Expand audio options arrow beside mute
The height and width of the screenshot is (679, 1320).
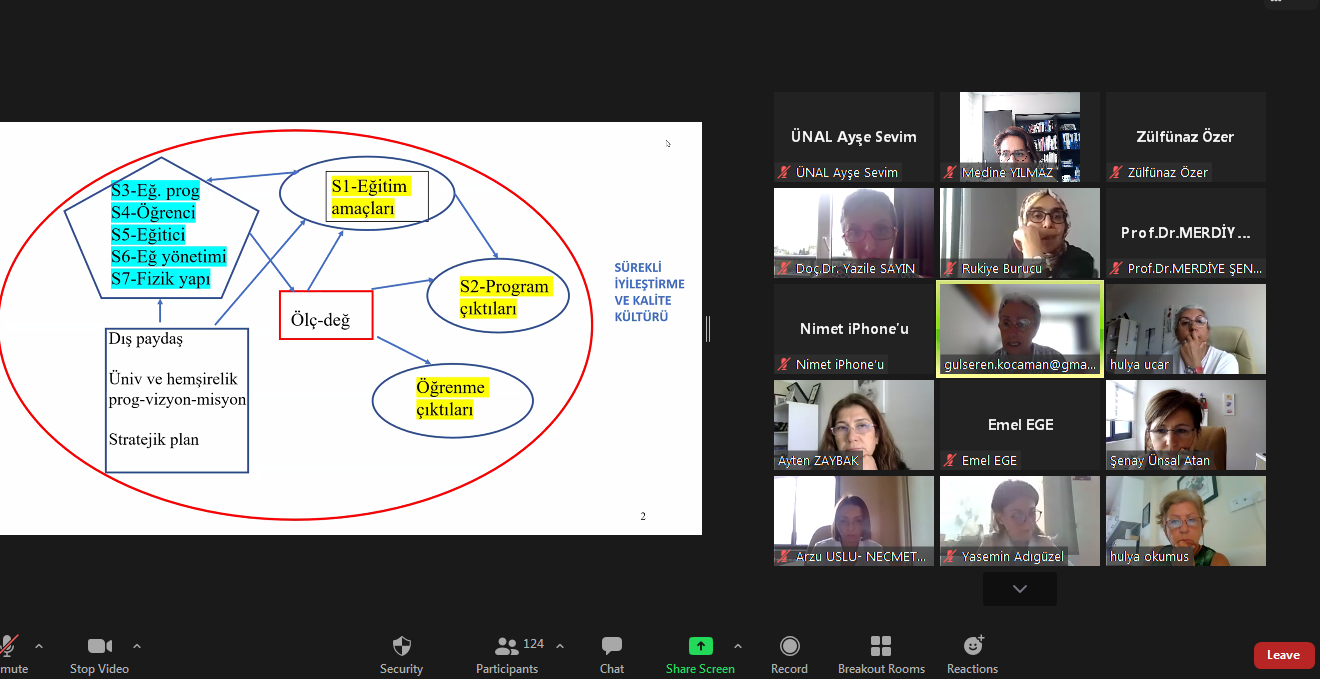(x=39, y=645)
